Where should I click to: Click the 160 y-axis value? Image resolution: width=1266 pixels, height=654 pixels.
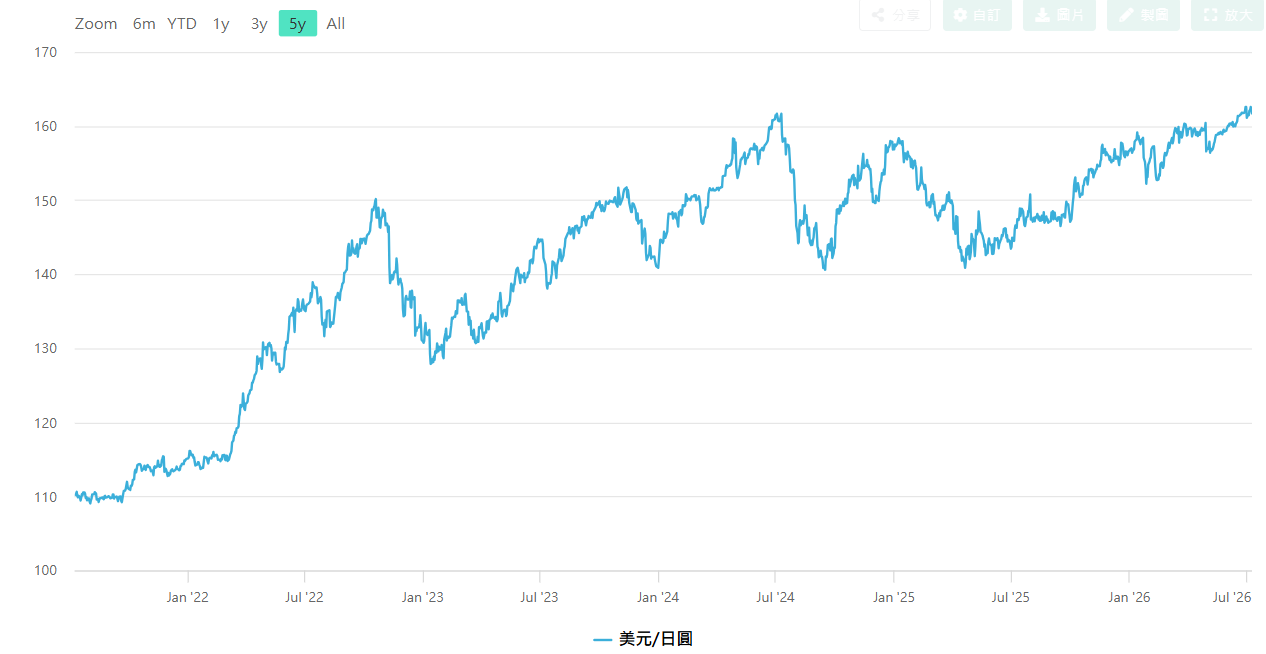(47, 127)
